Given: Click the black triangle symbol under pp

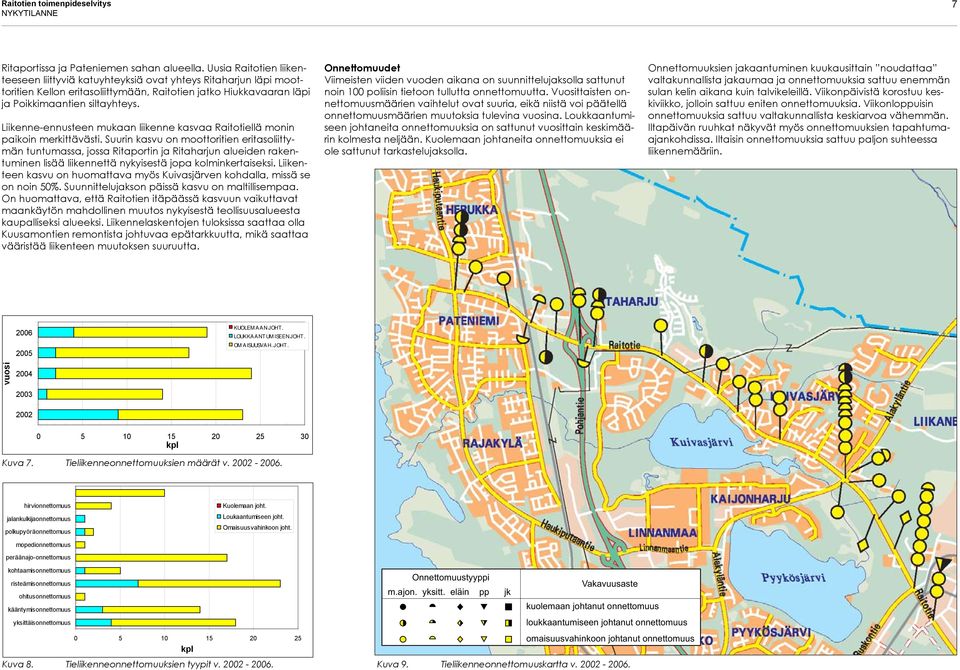Looking at the screenshot, I should (484, 607).
